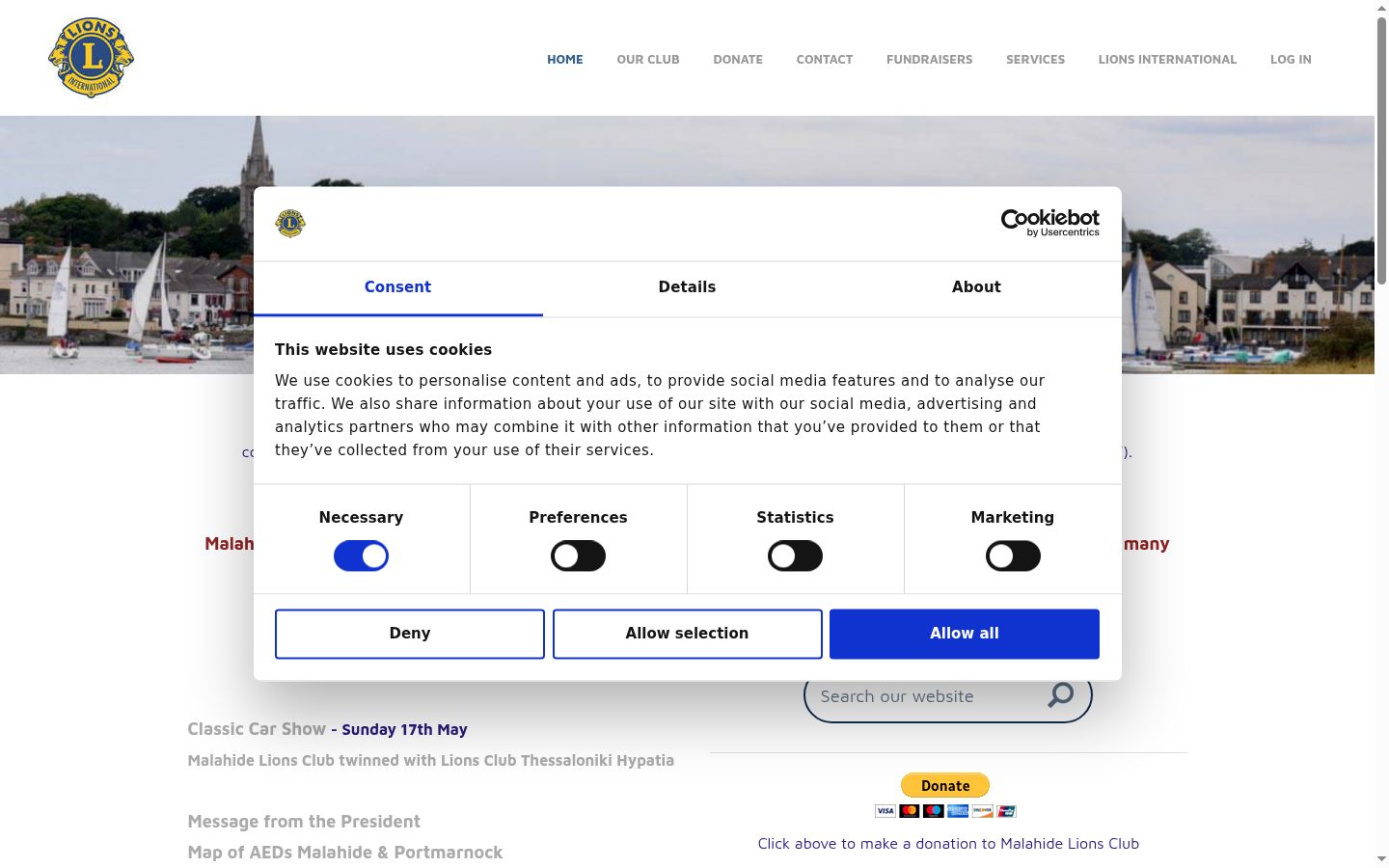The width and height of the screenshot is (1389, 868).
Task: Open the Details tab
Action: coord(687,287)
